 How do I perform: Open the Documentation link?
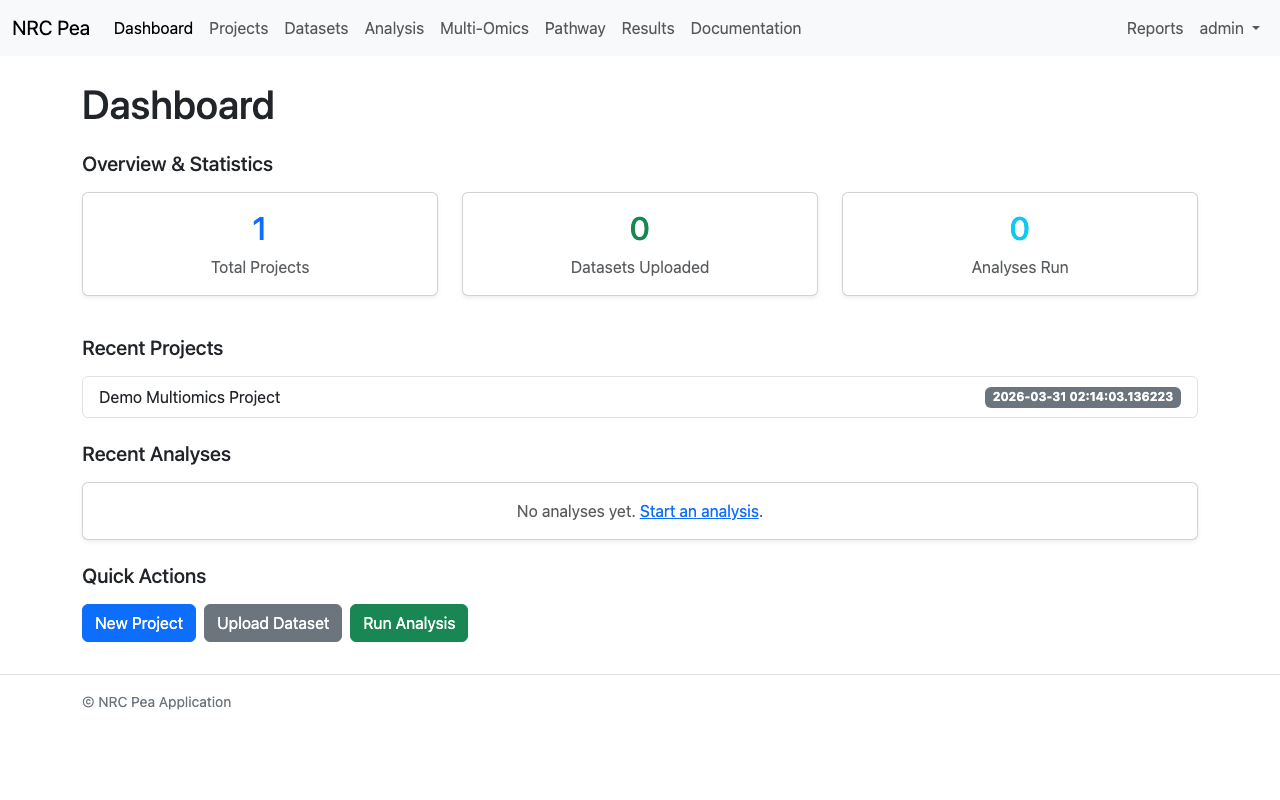coord(746,28)
